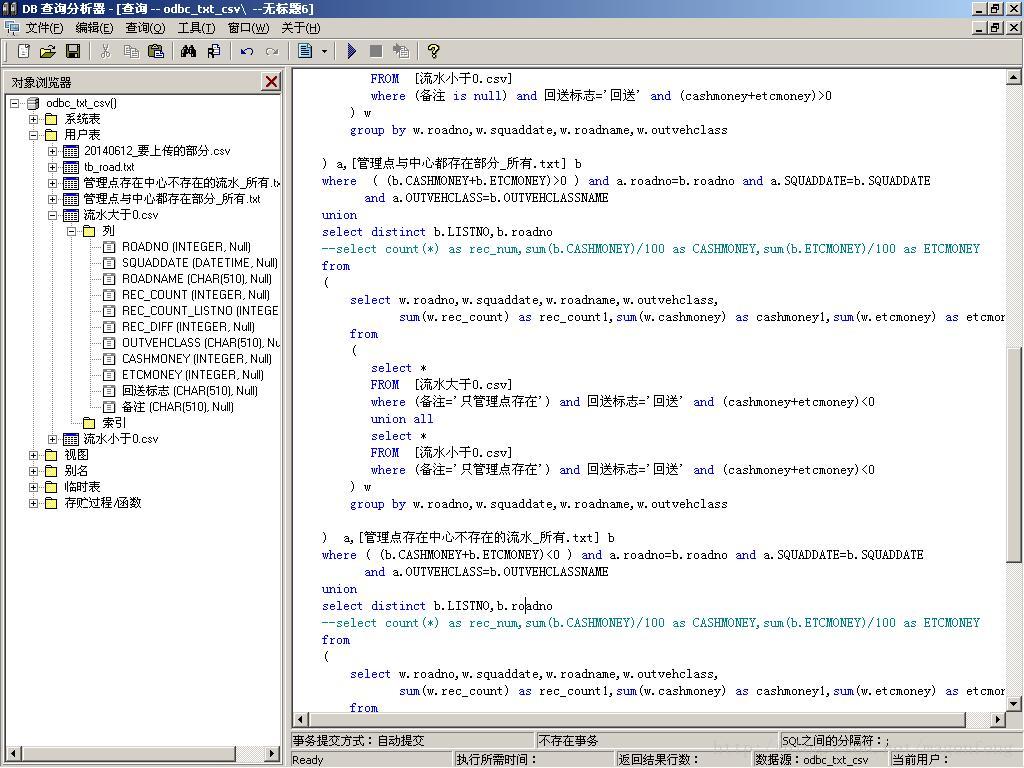Open the 编辑(E) menu
1024x768 pixels.
(x=94, y=28)
